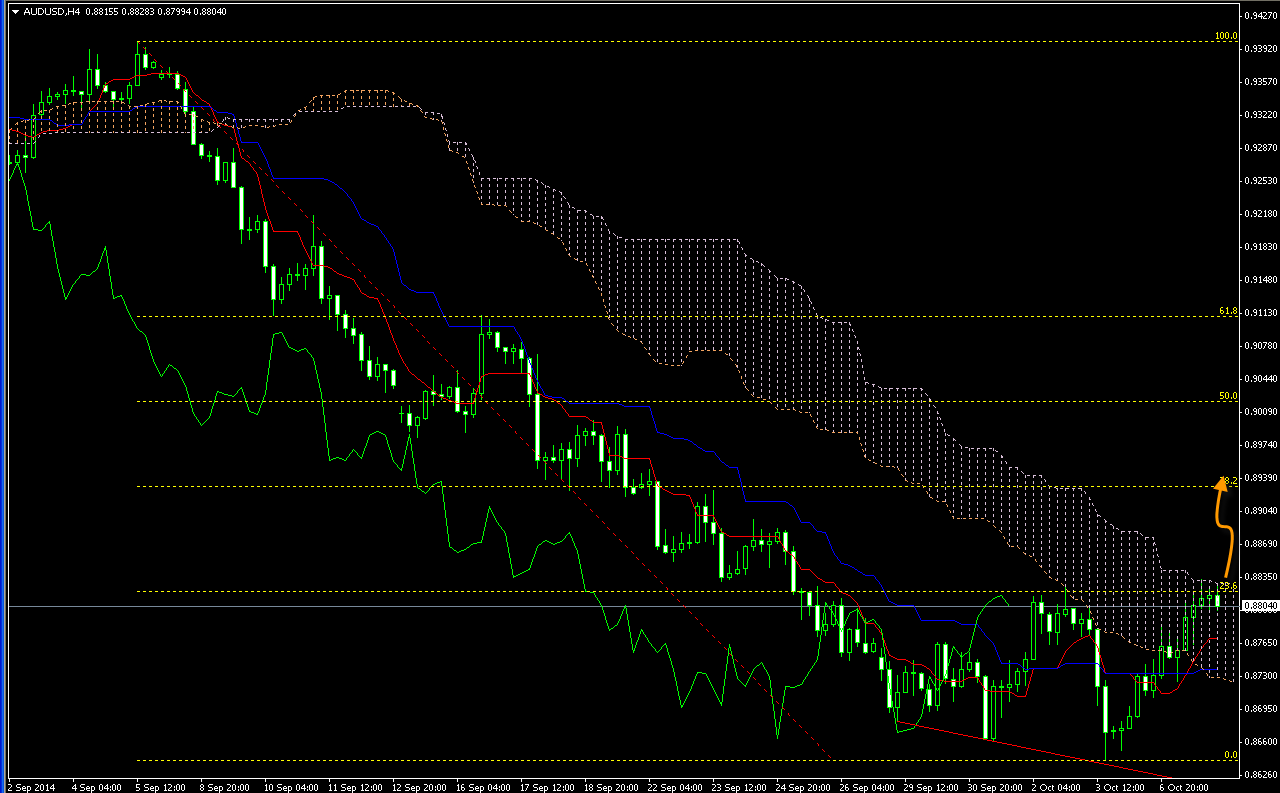Select the Fibonacci 0.0 level label

pyautogui.click(x=1231, y=754)
